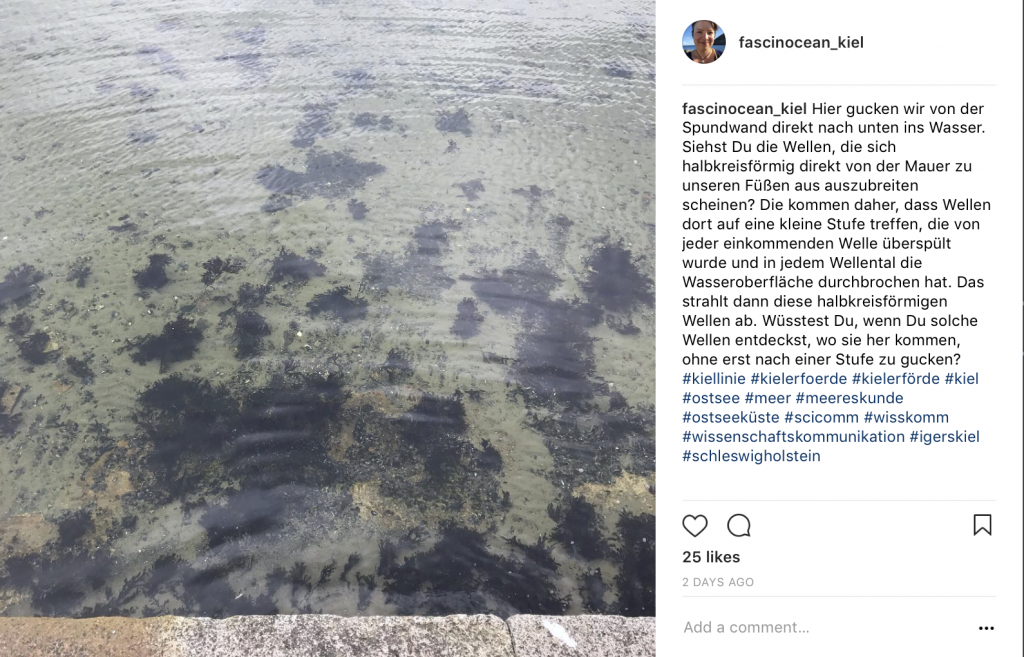The width and height of the screenshot is (1024, 657).
Task: Open fascinocean_kiel profile picture
Action: (704, 42)
